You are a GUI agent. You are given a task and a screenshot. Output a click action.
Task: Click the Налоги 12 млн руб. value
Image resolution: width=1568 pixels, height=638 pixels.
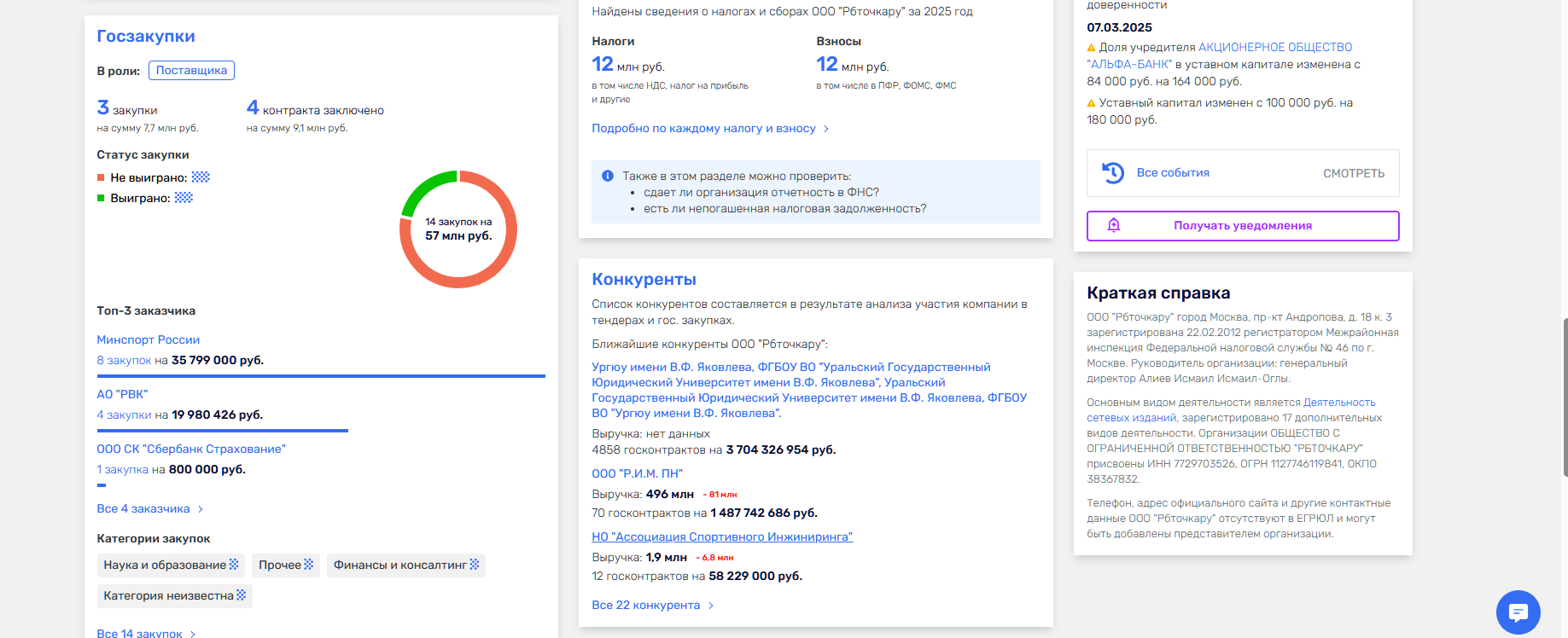click(628, 65)
